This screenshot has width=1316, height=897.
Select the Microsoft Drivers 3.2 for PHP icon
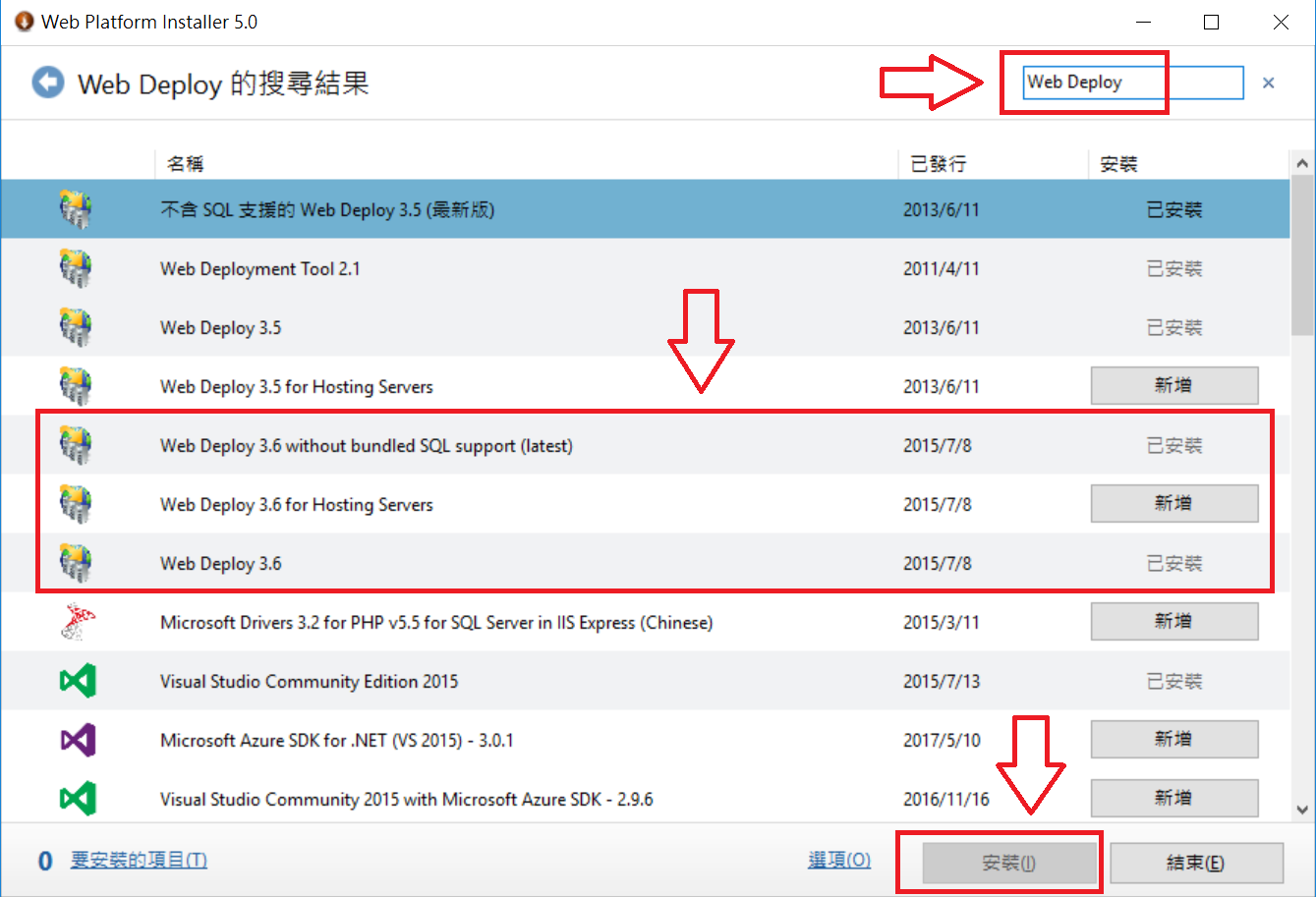(x=77, y=622)
